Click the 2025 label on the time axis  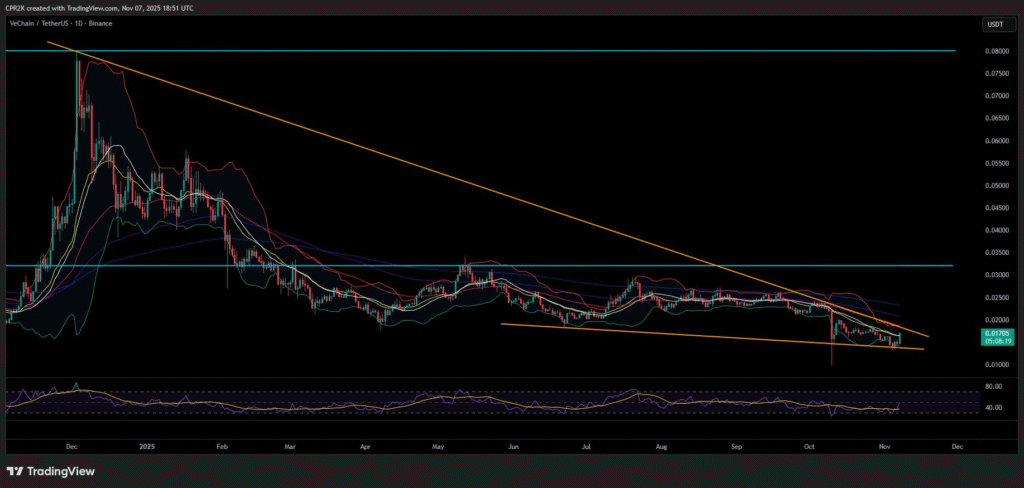tap(148, 448)
